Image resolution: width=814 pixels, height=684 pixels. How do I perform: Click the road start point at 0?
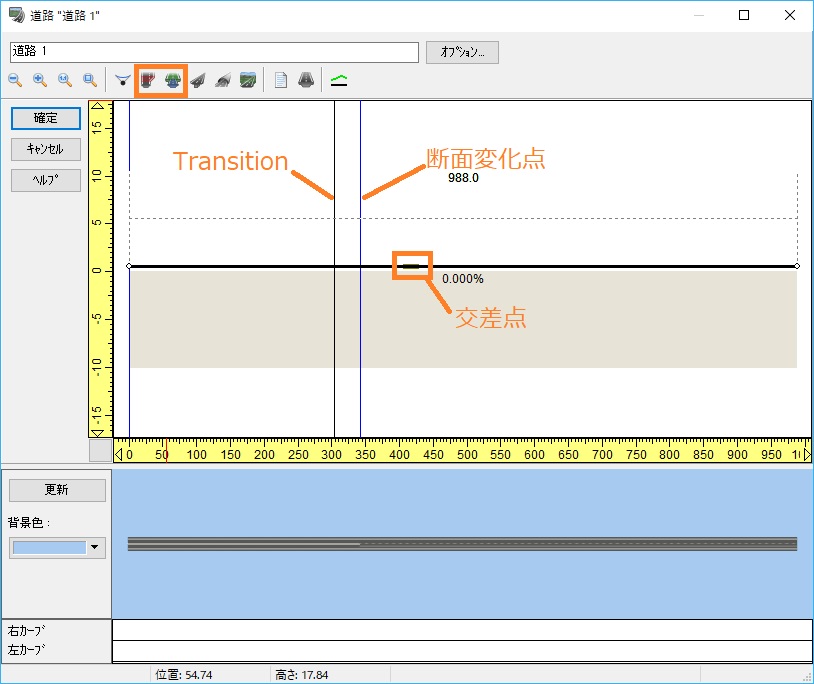129,266
